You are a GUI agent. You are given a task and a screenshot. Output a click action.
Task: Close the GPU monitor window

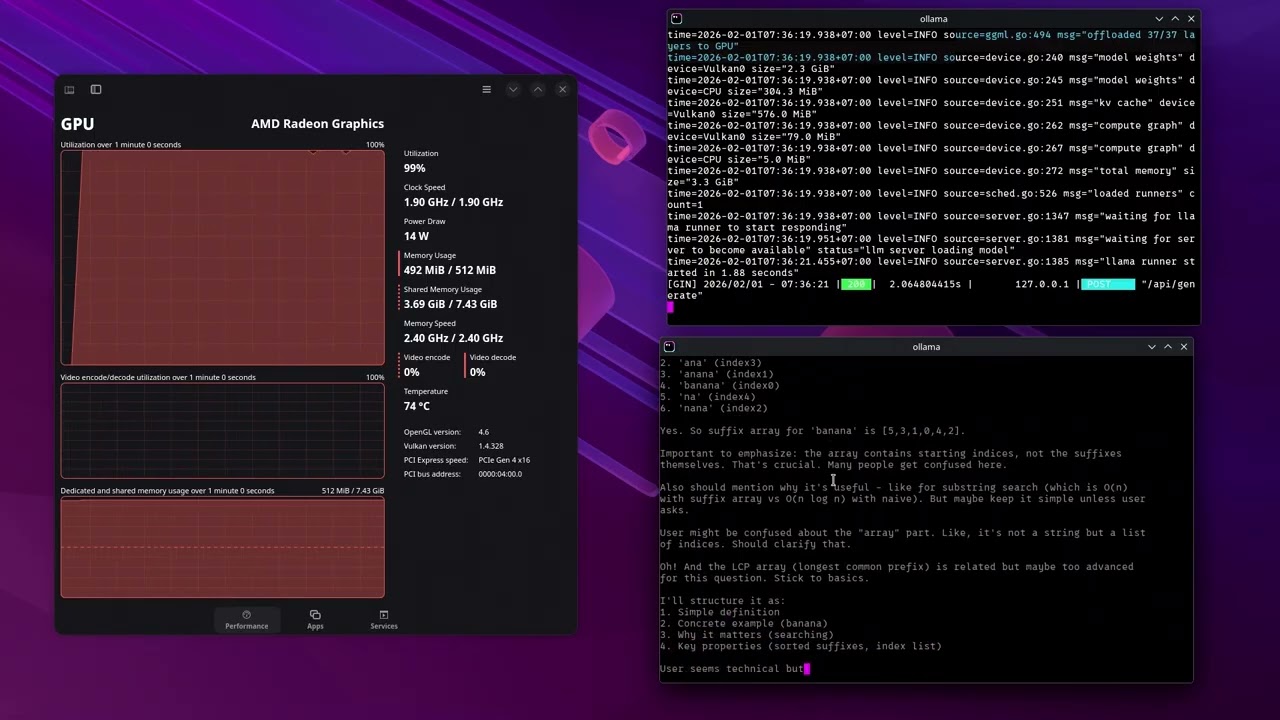click(562, 90)
